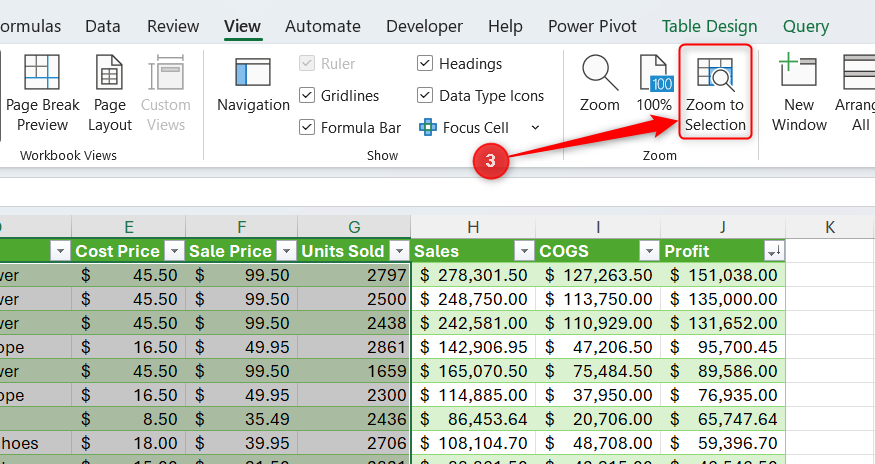Click the Focus Cell icon

428,127
